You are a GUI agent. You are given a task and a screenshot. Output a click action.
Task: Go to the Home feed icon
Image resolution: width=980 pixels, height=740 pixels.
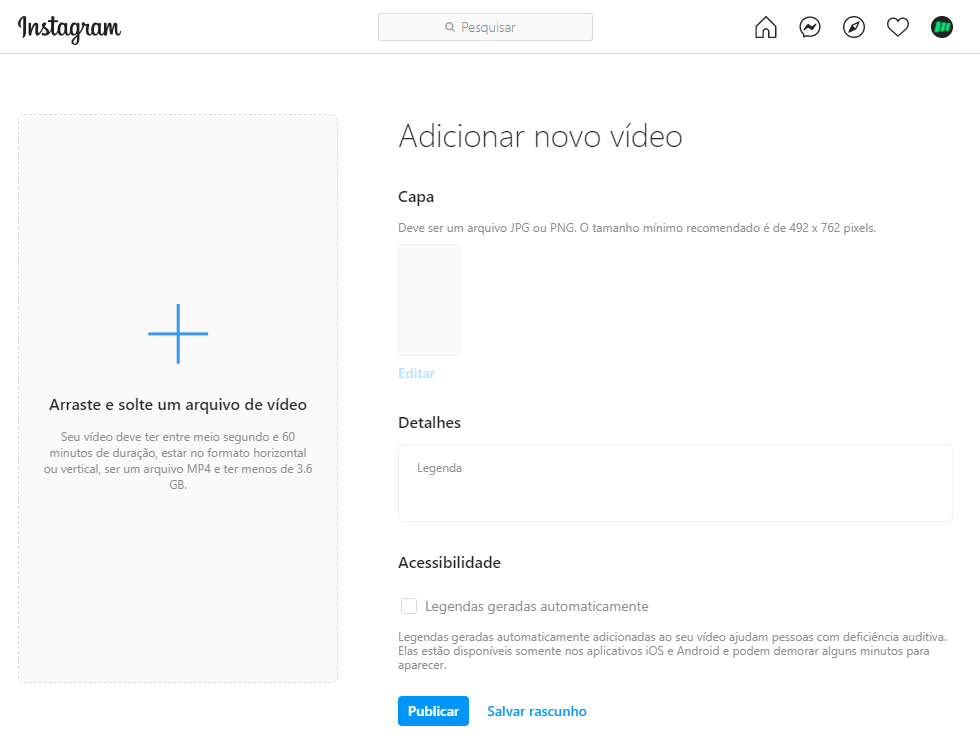[765, 28]
